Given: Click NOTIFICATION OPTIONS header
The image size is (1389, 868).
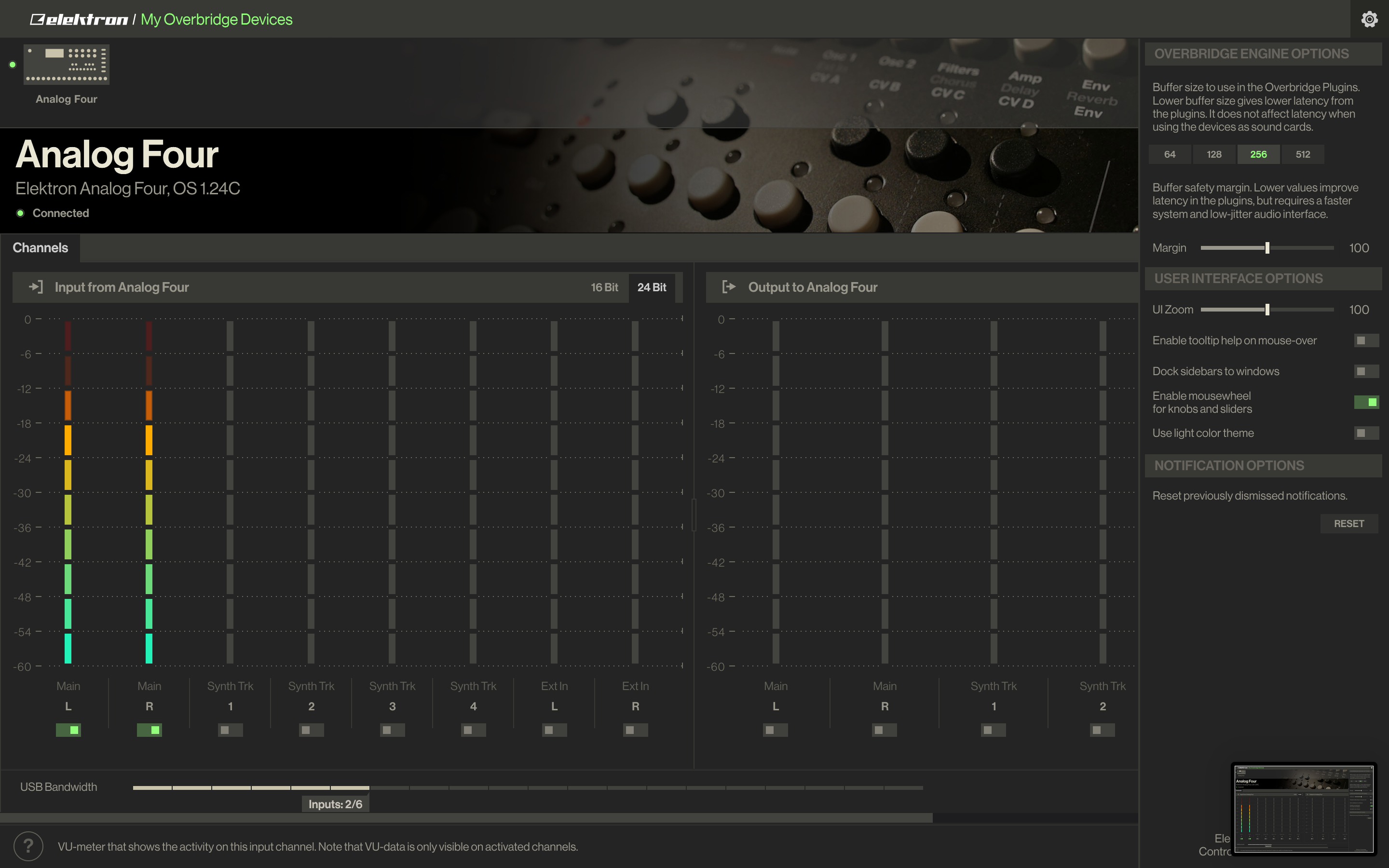Looking at the screenshot, I should pos(1263,465).
